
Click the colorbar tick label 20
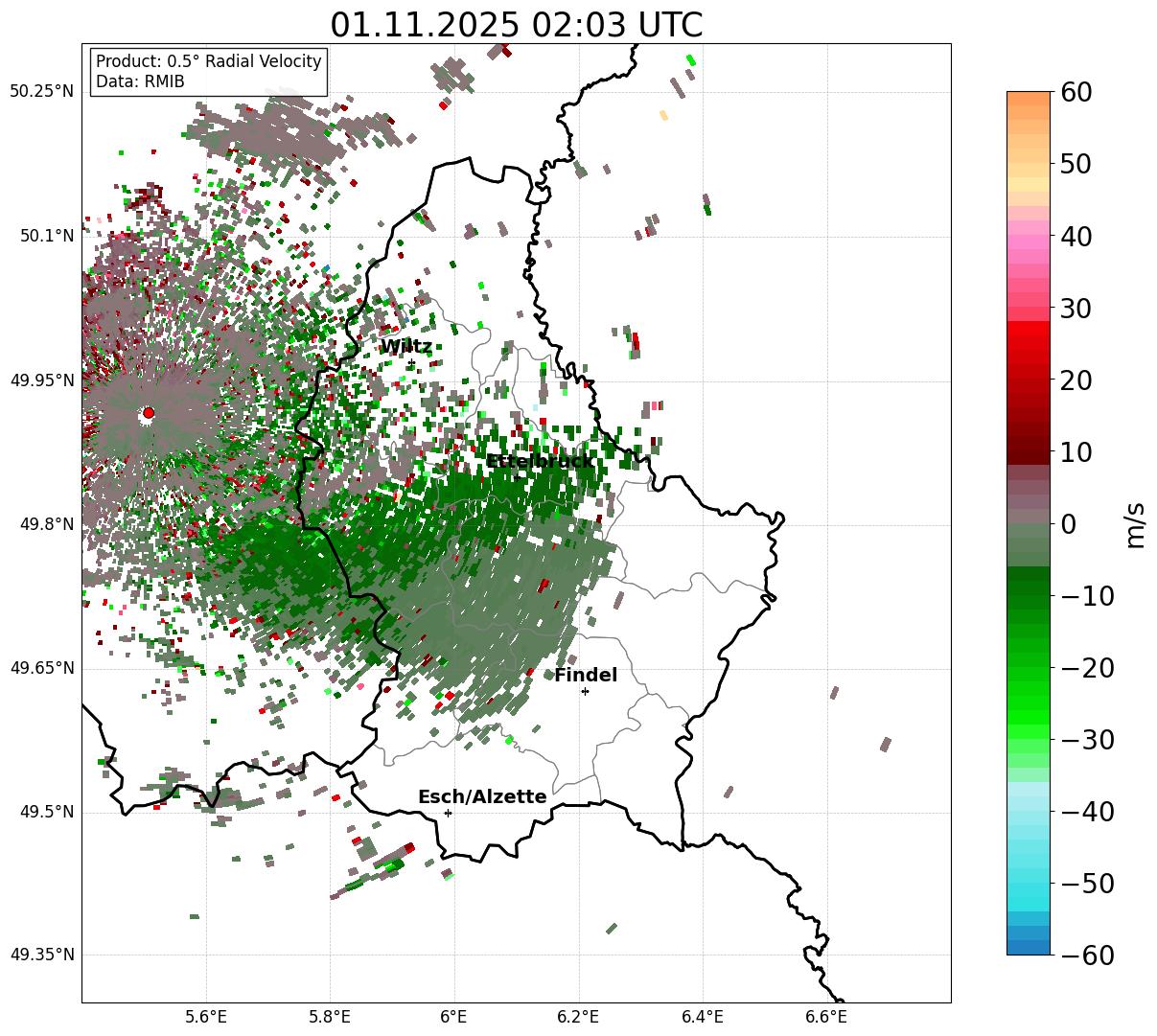click(x=1076, y=380)
